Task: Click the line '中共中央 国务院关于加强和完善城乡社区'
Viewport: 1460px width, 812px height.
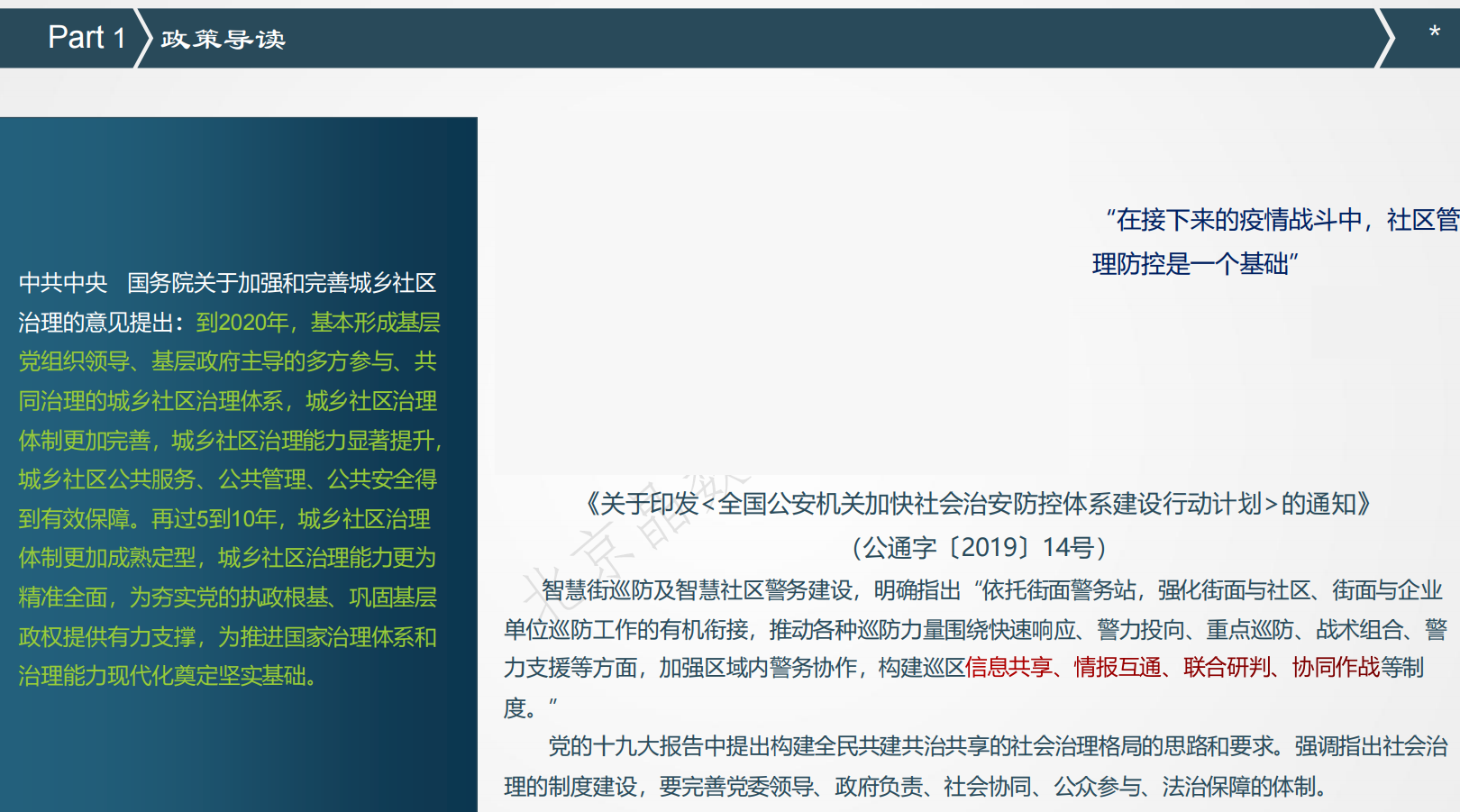Action: pyautogui.click(x=227, y=283)
